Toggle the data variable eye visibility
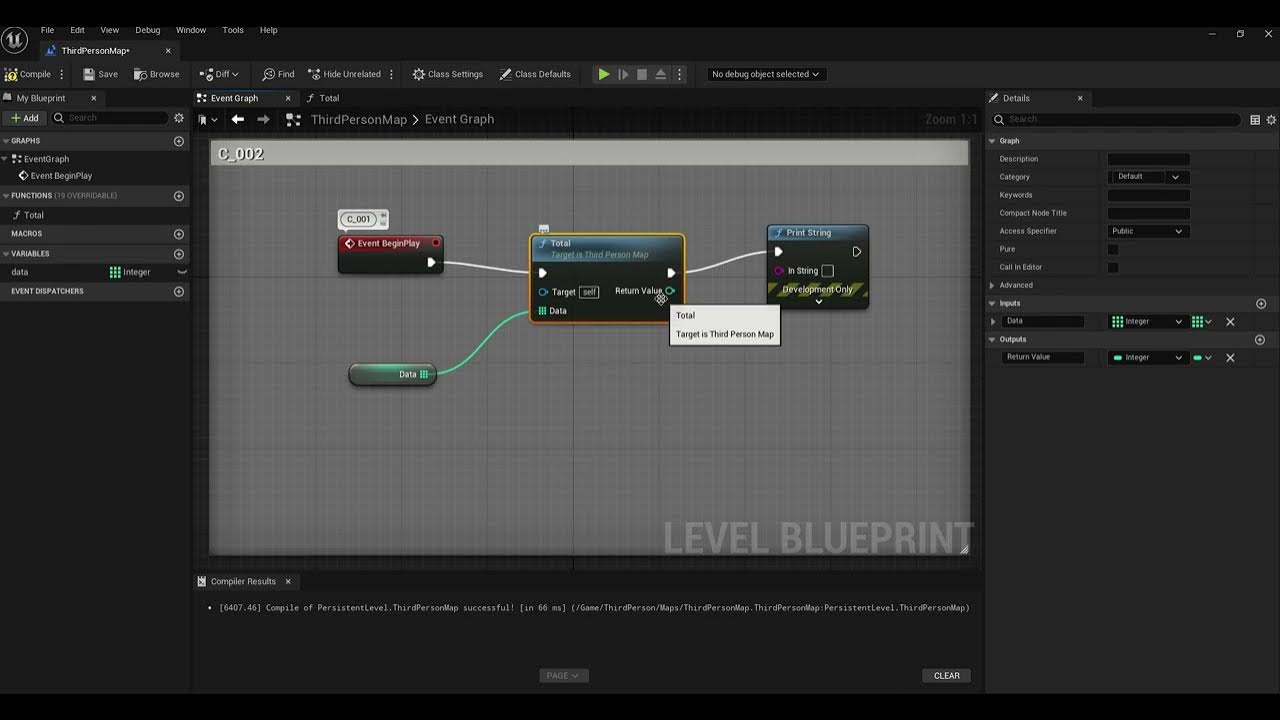 coord(182,272)
